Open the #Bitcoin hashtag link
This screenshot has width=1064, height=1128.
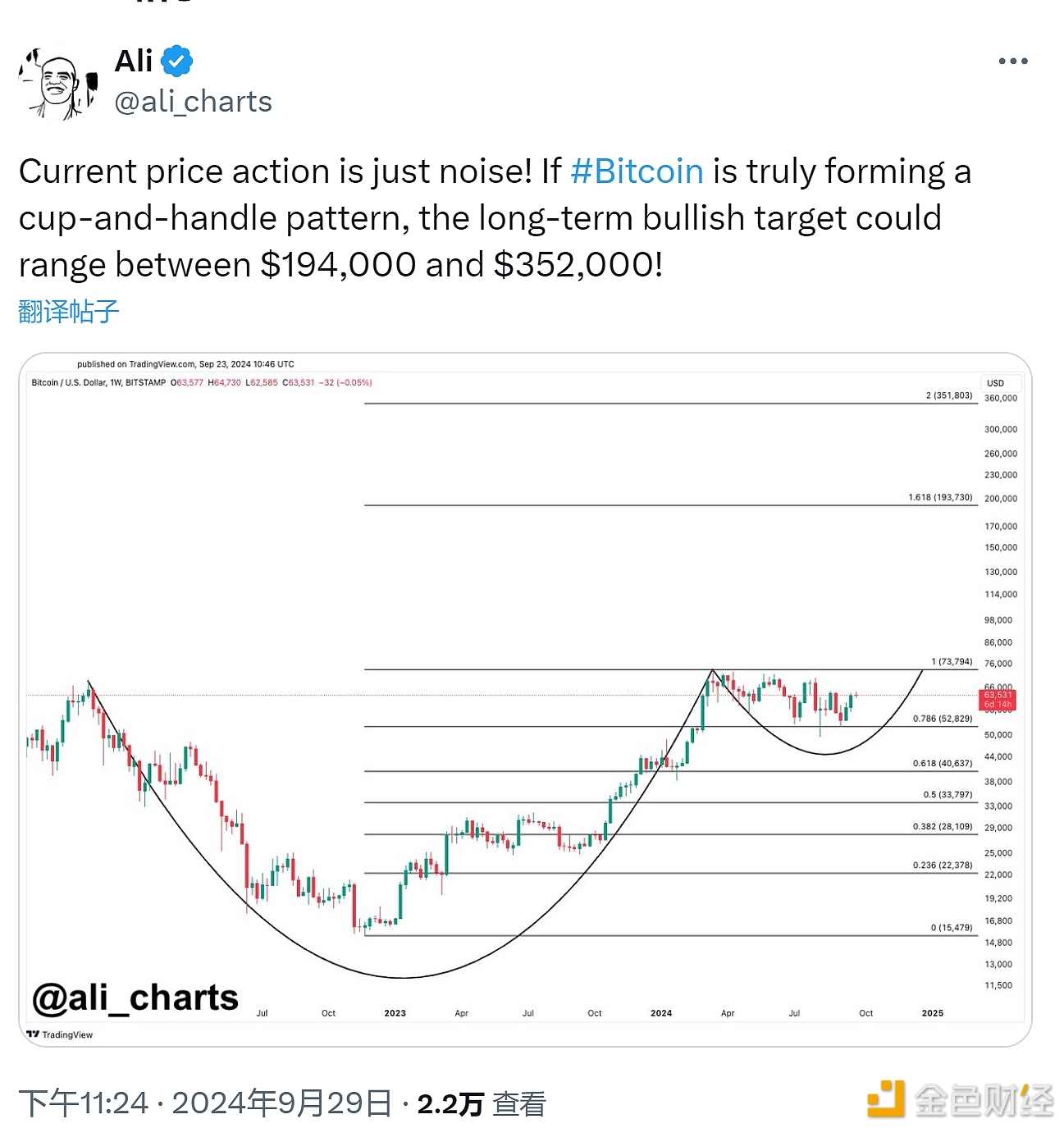point(637,171)
